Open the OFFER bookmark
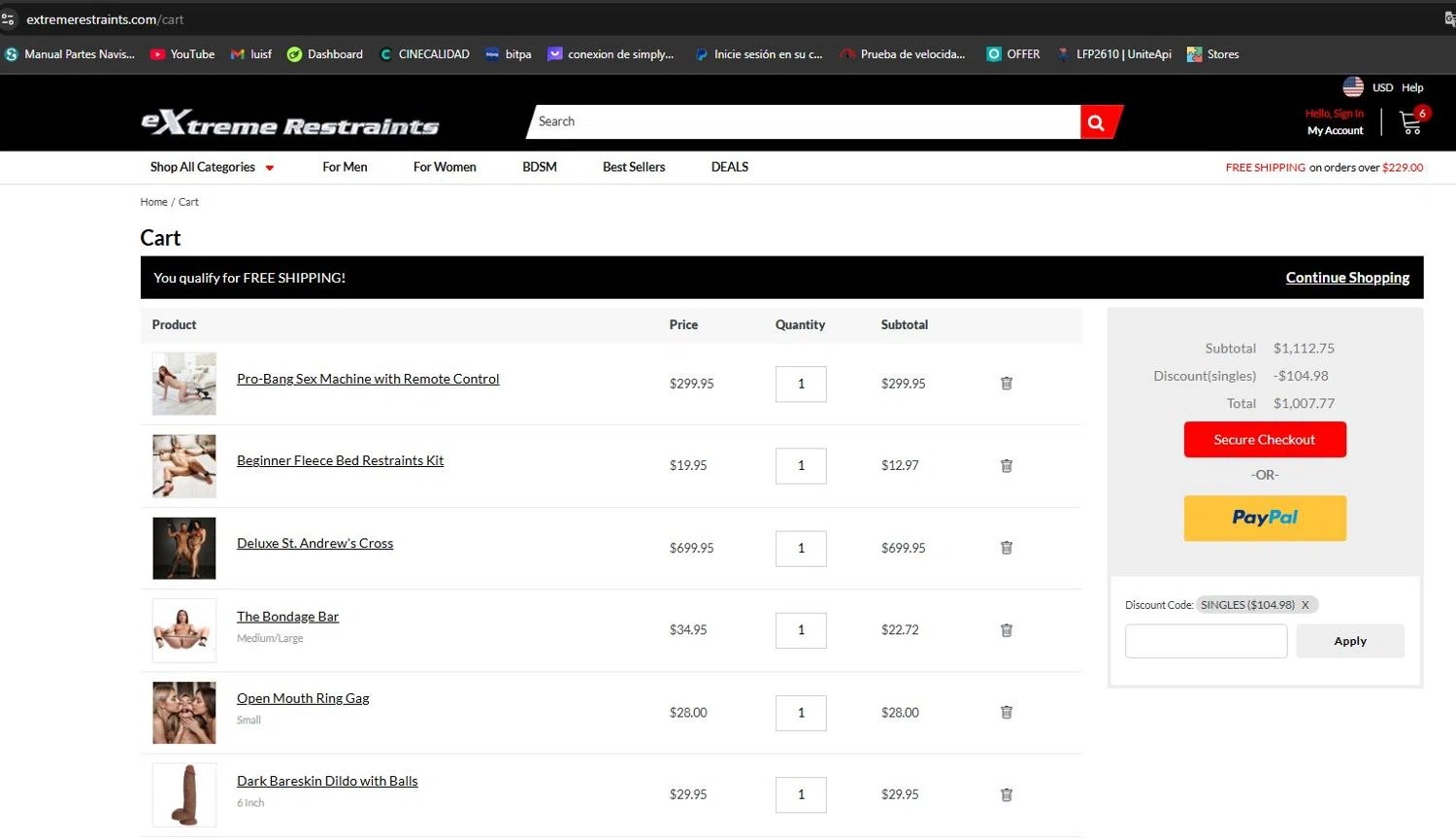 click(x=1013, y=54)
